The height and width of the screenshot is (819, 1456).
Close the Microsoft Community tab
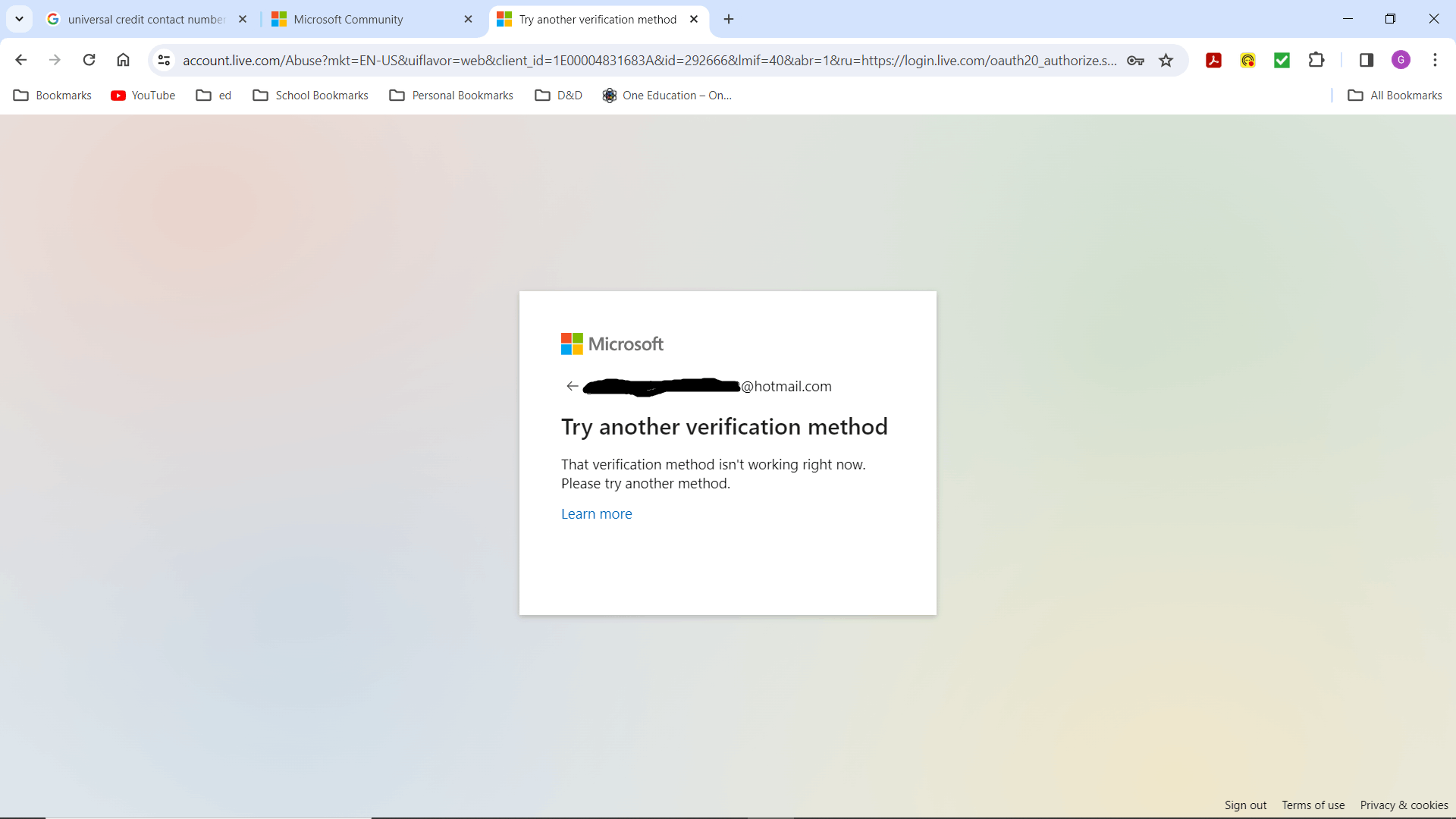click(468, 20)
